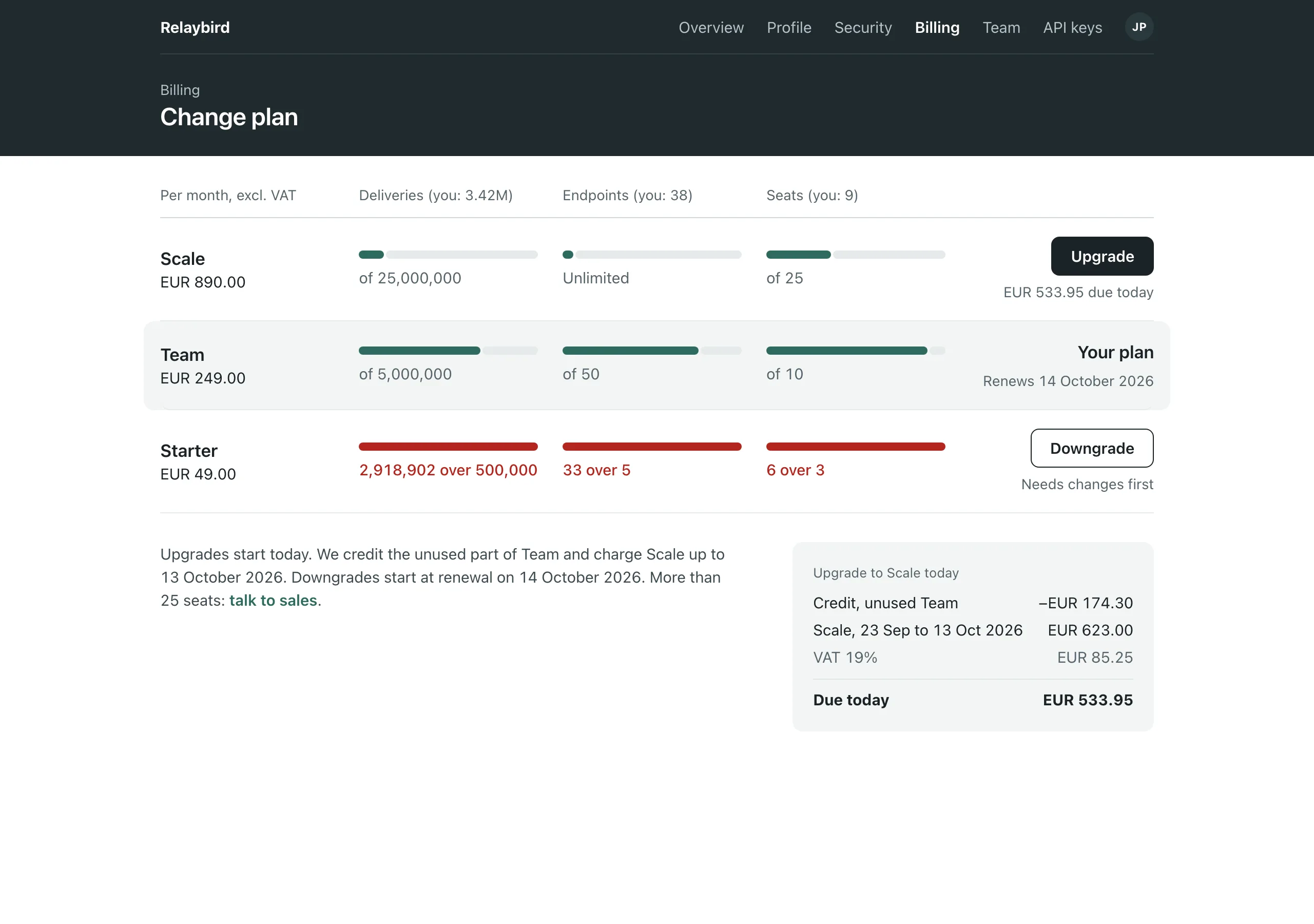Navigate to the Team tab

point(1001,28)
